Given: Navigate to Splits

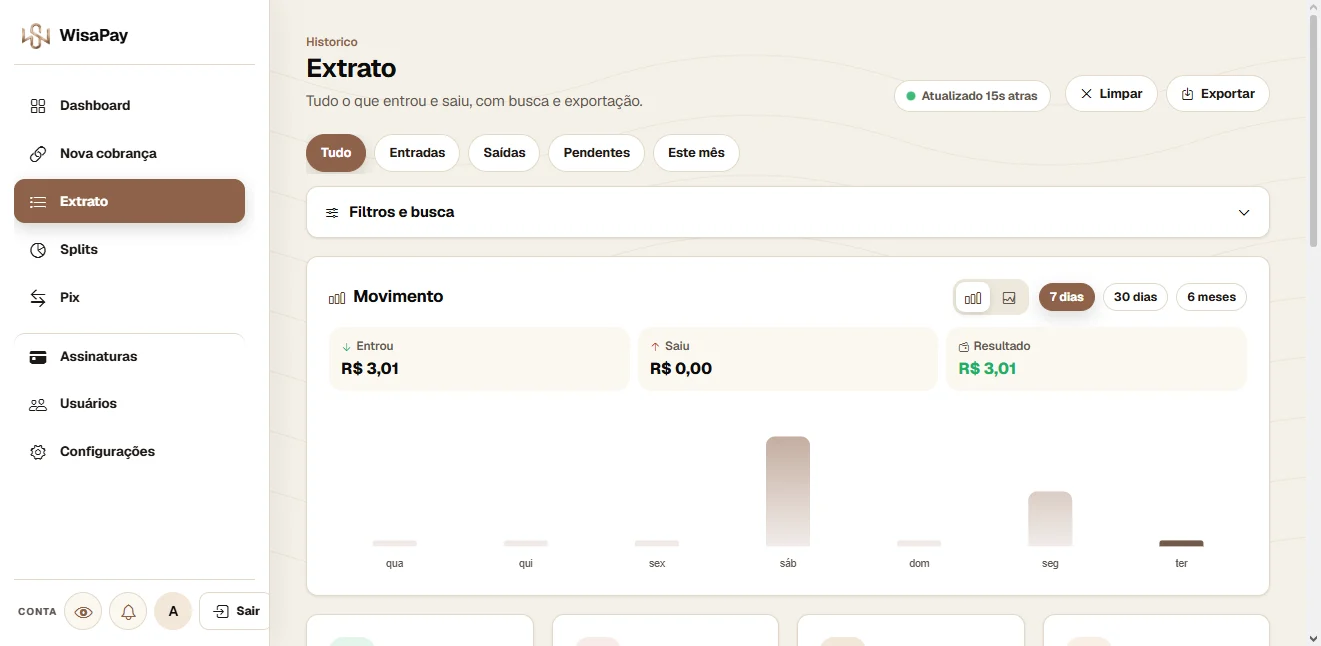Looking at the screenshot, I should click(x=129, y=250).
